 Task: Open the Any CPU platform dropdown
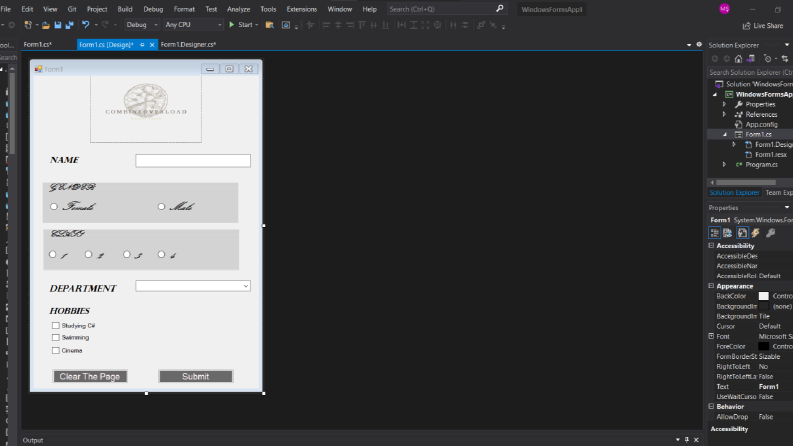click(x=193, y=25)
